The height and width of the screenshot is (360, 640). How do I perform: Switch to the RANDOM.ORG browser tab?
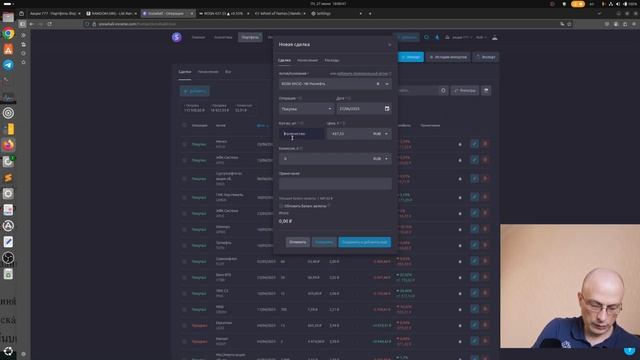pos(112,13)
